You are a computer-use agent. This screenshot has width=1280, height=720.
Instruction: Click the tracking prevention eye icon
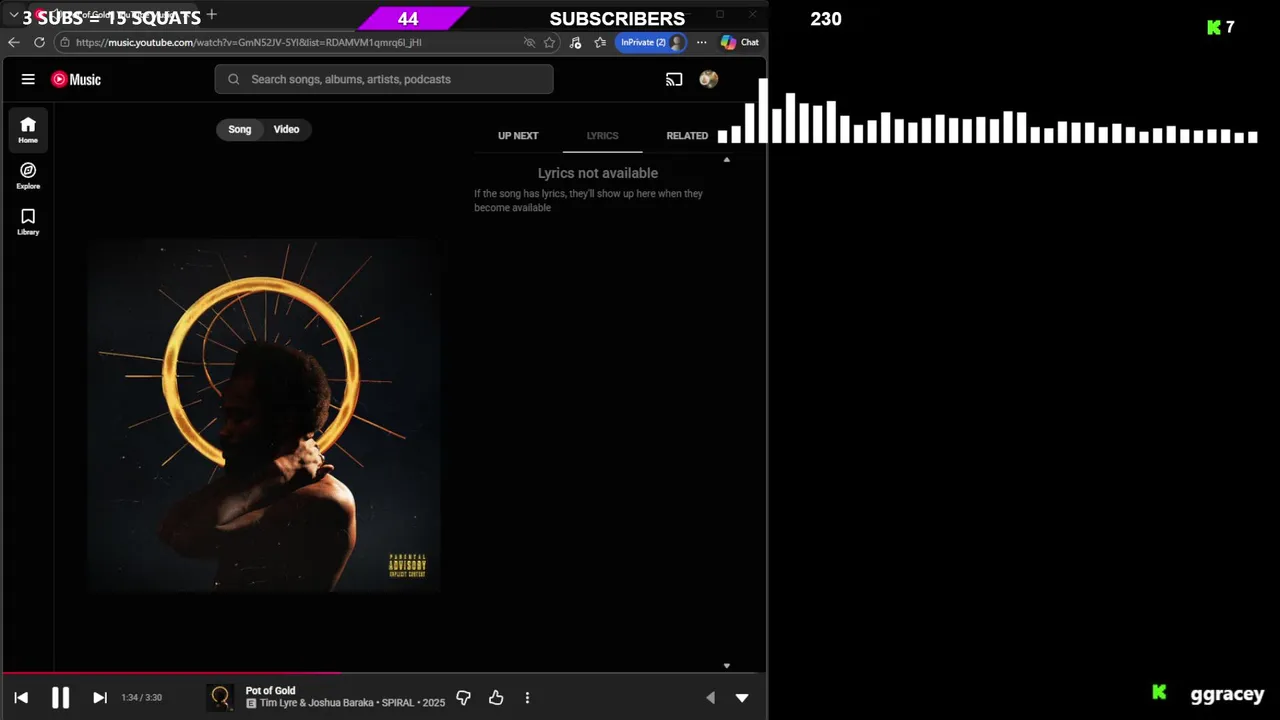tap(529, 42)
